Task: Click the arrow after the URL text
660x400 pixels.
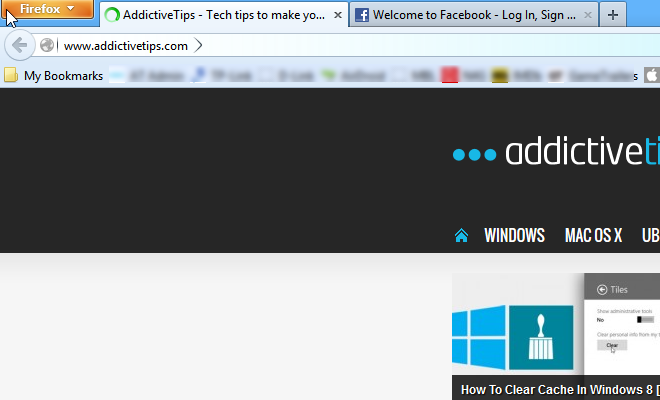Action: click(x=198, y=45)
